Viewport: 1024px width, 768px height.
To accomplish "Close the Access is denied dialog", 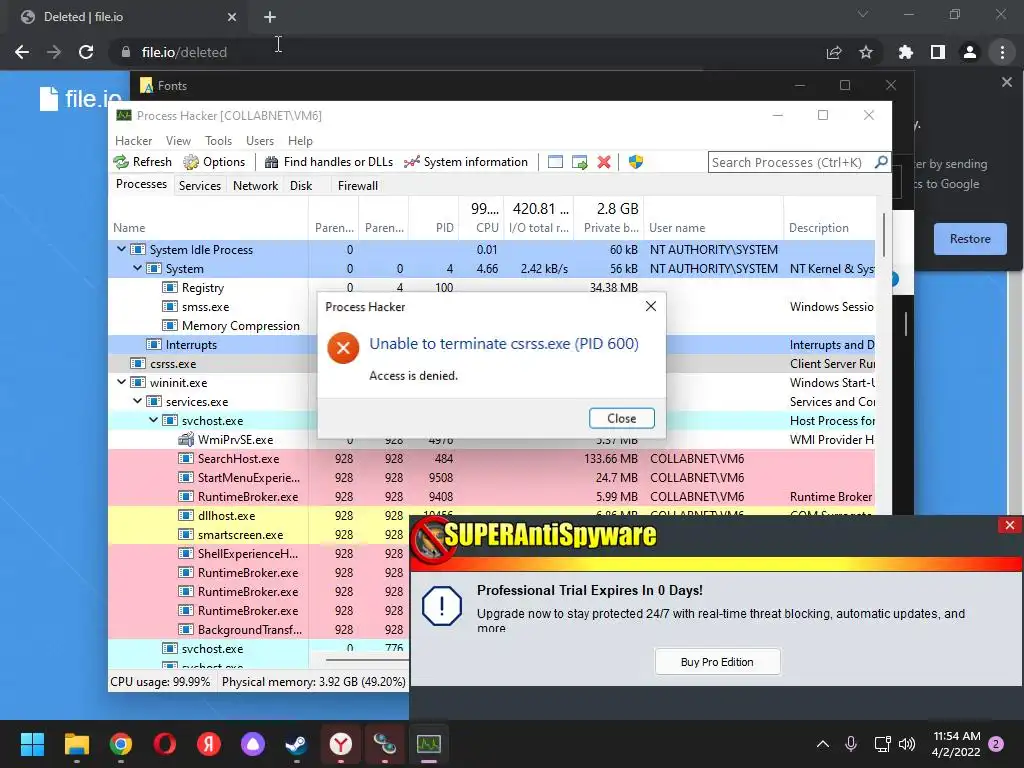I will coord(621,418).
